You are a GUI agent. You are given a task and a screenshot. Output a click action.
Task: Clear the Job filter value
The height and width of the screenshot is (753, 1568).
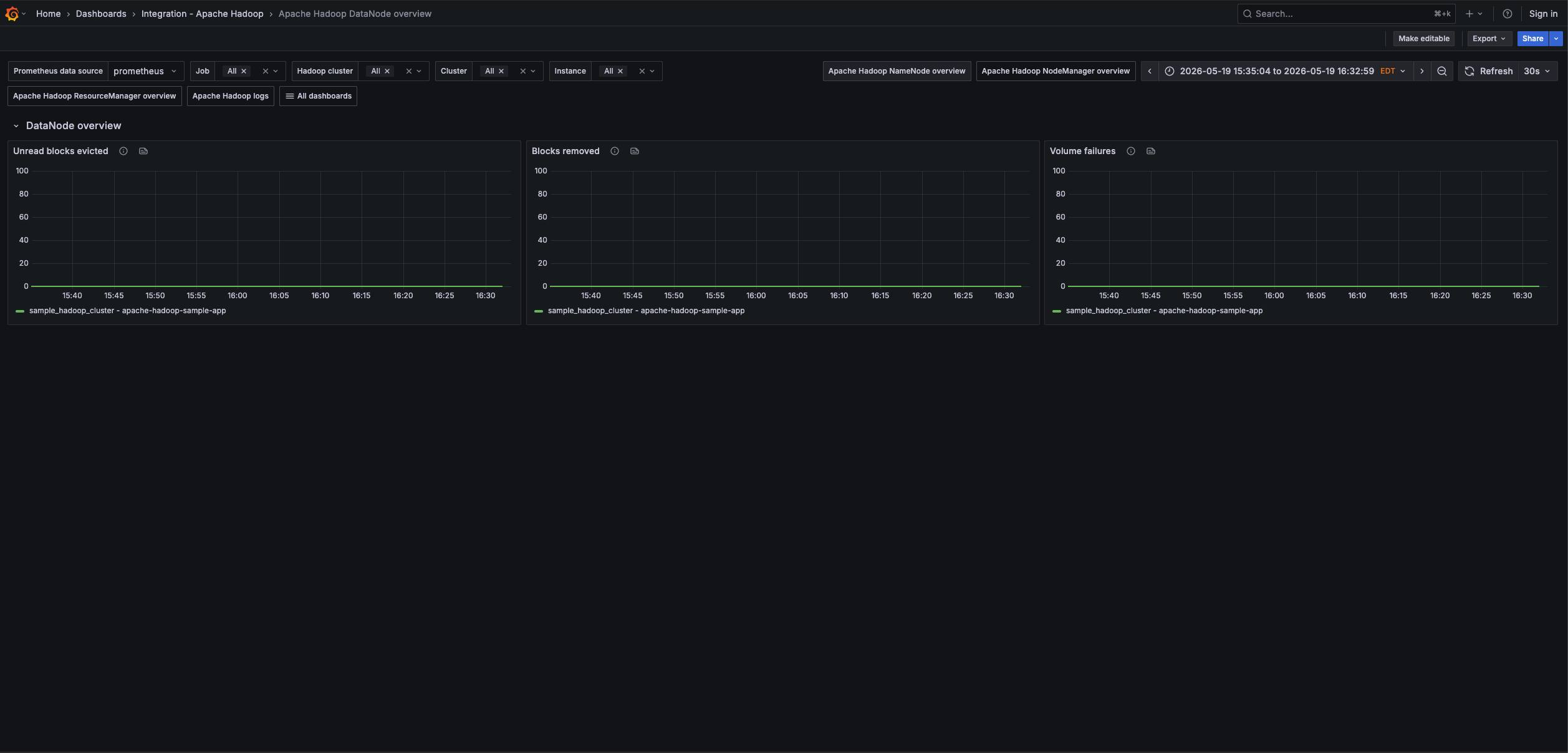tap(266, 71)
